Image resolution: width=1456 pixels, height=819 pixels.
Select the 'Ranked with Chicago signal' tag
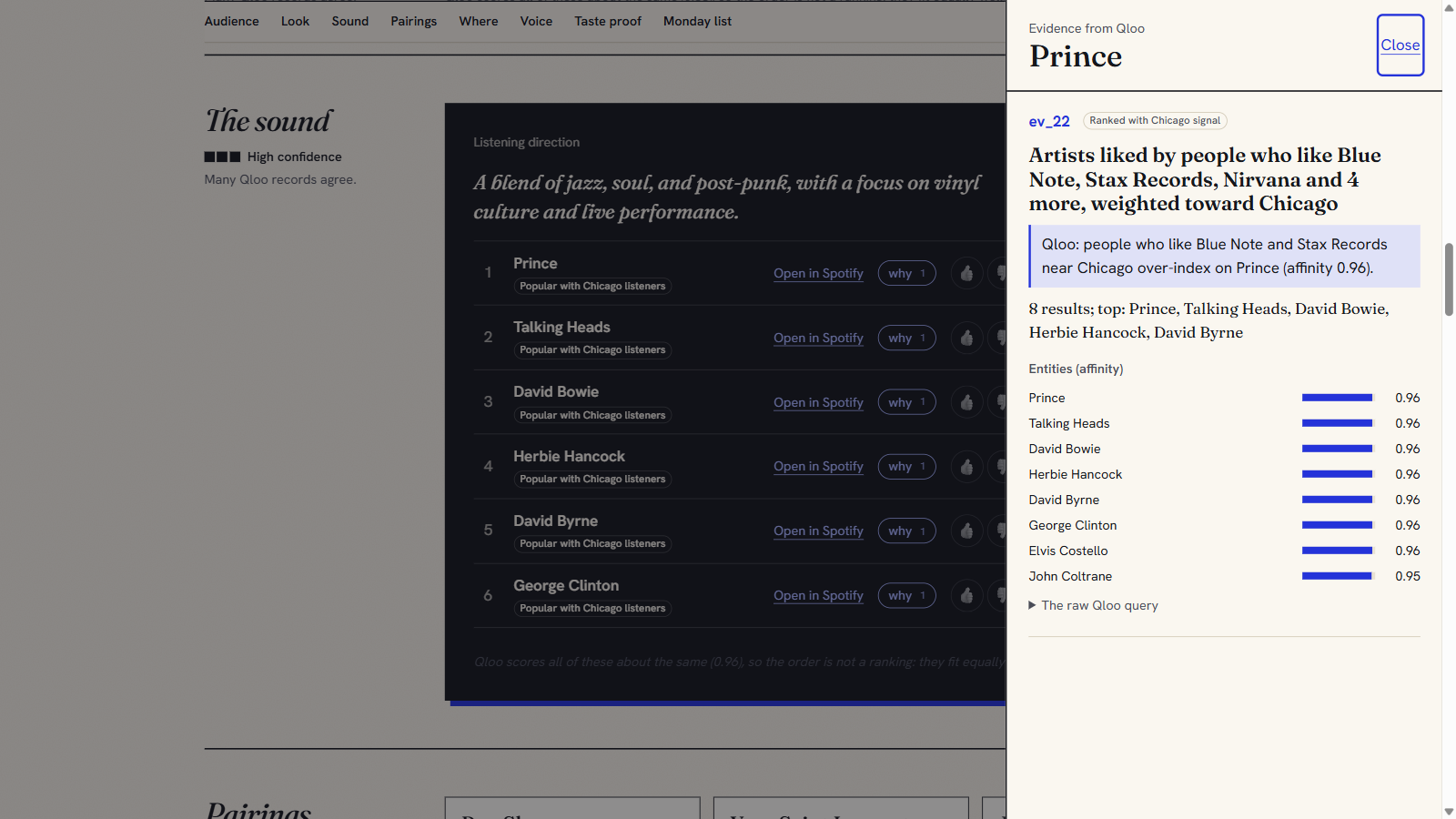click(1155, 120)
